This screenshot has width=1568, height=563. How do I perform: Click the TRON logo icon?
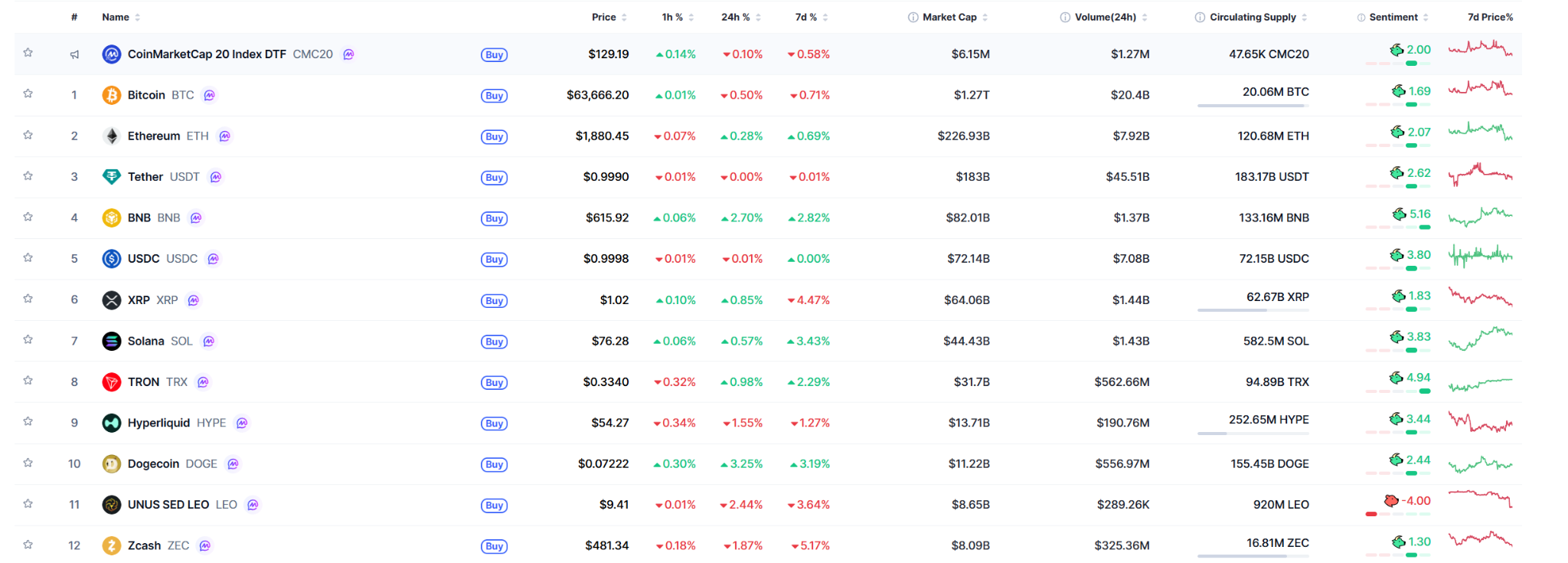click(112, 382)
